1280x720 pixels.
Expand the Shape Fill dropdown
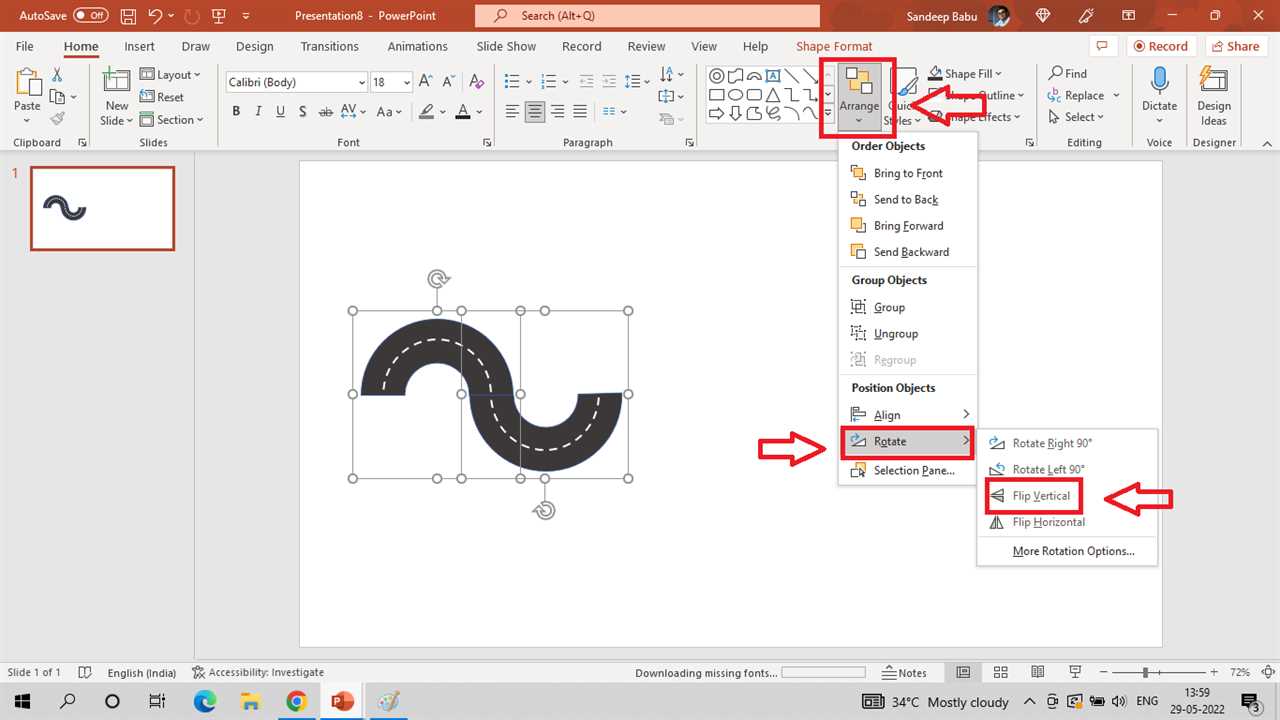click(998, 74)
